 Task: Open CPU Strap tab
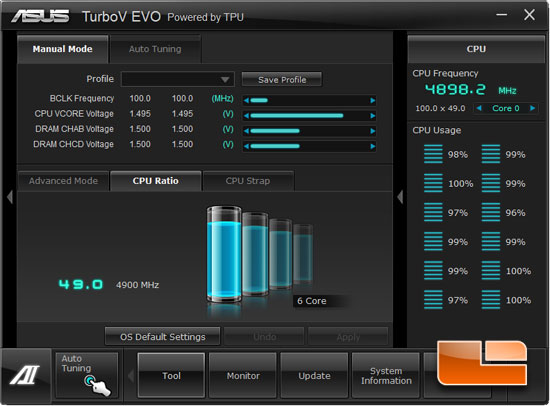tap(248, 181)
